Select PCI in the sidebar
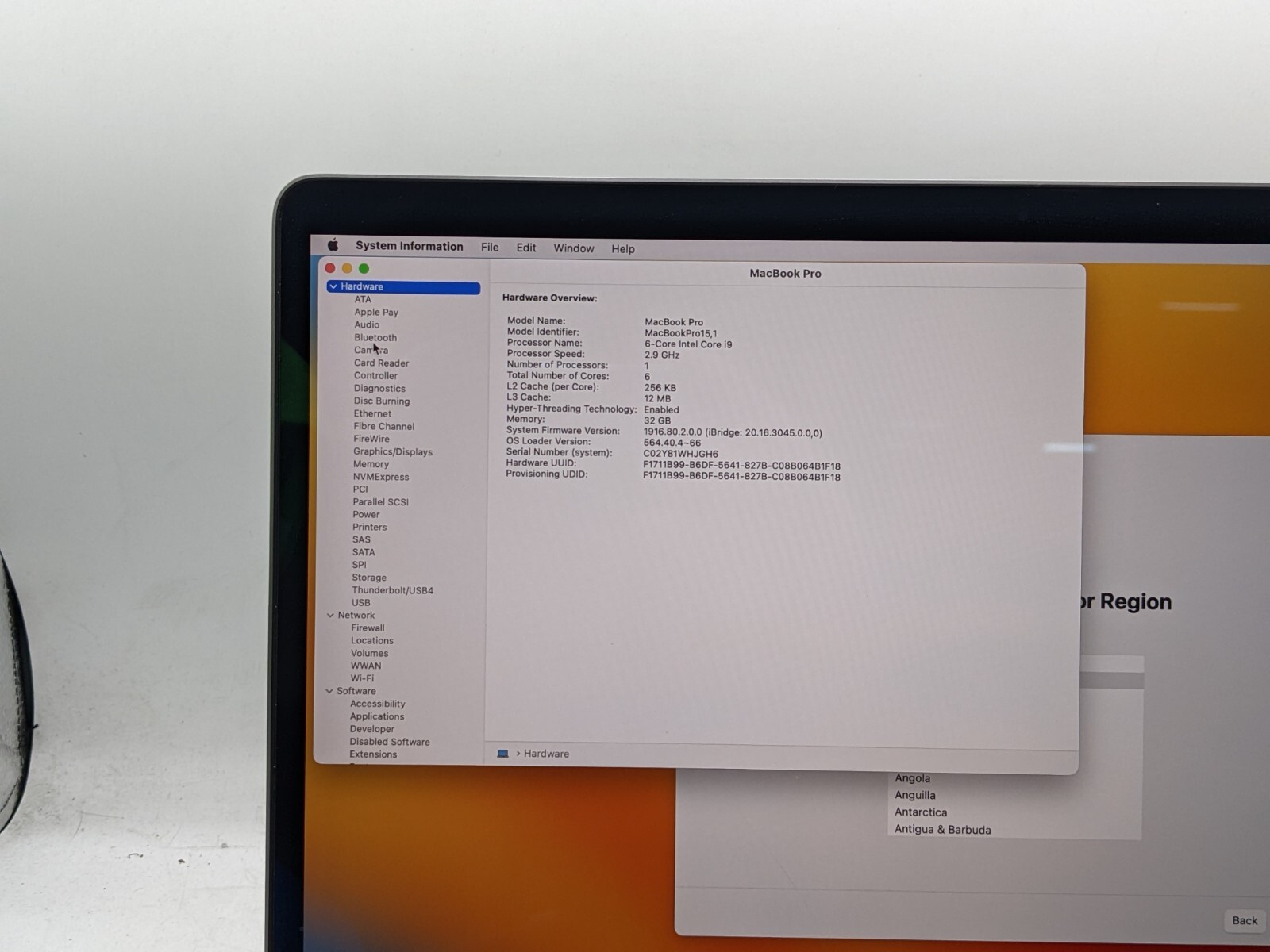 click(360, 489)
